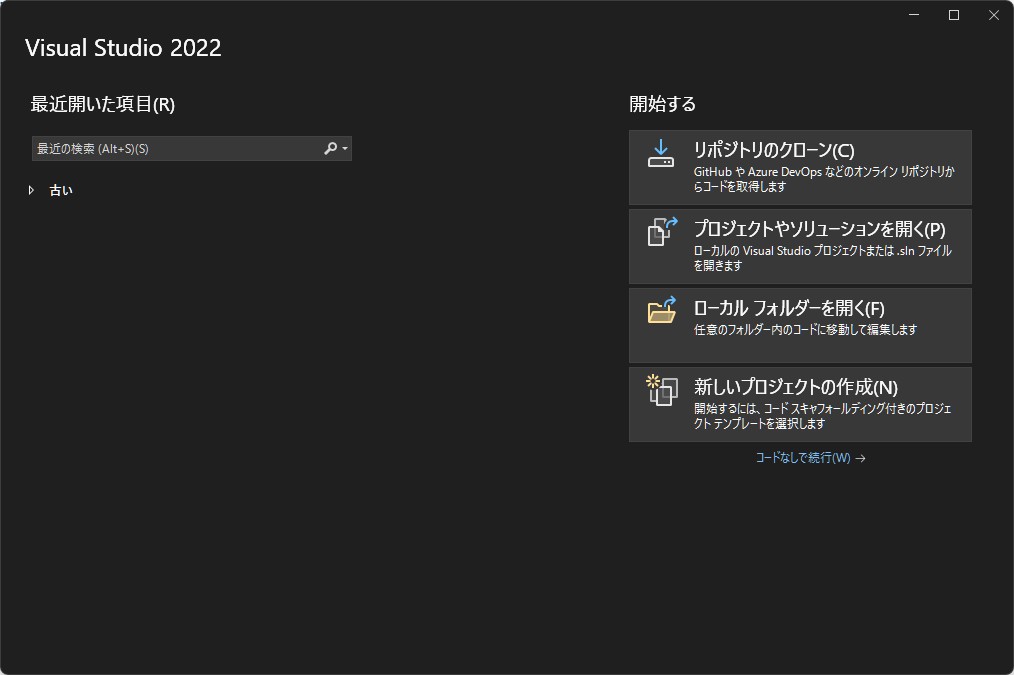Click リポジトリのクローン(C) button

click(x=800, y=167)
